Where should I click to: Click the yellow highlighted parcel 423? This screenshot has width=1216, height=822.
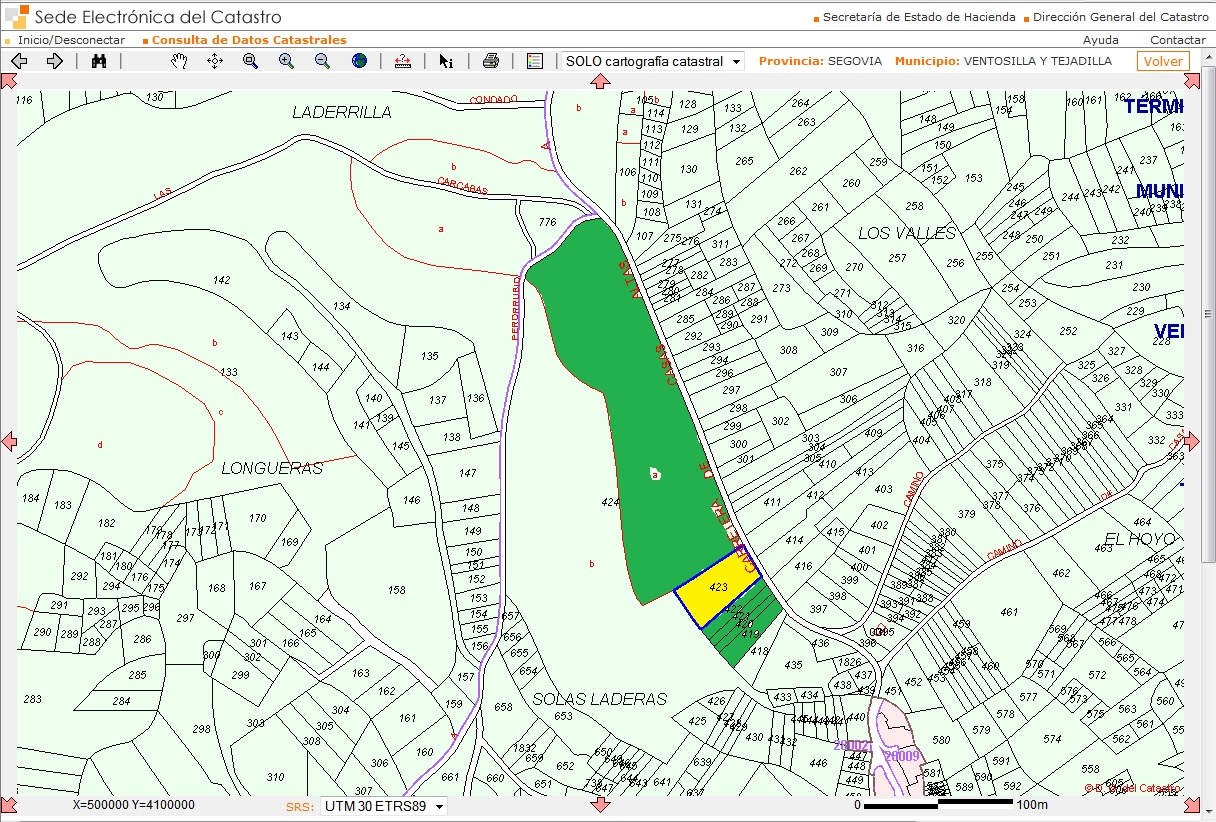[x=716, y=590]
